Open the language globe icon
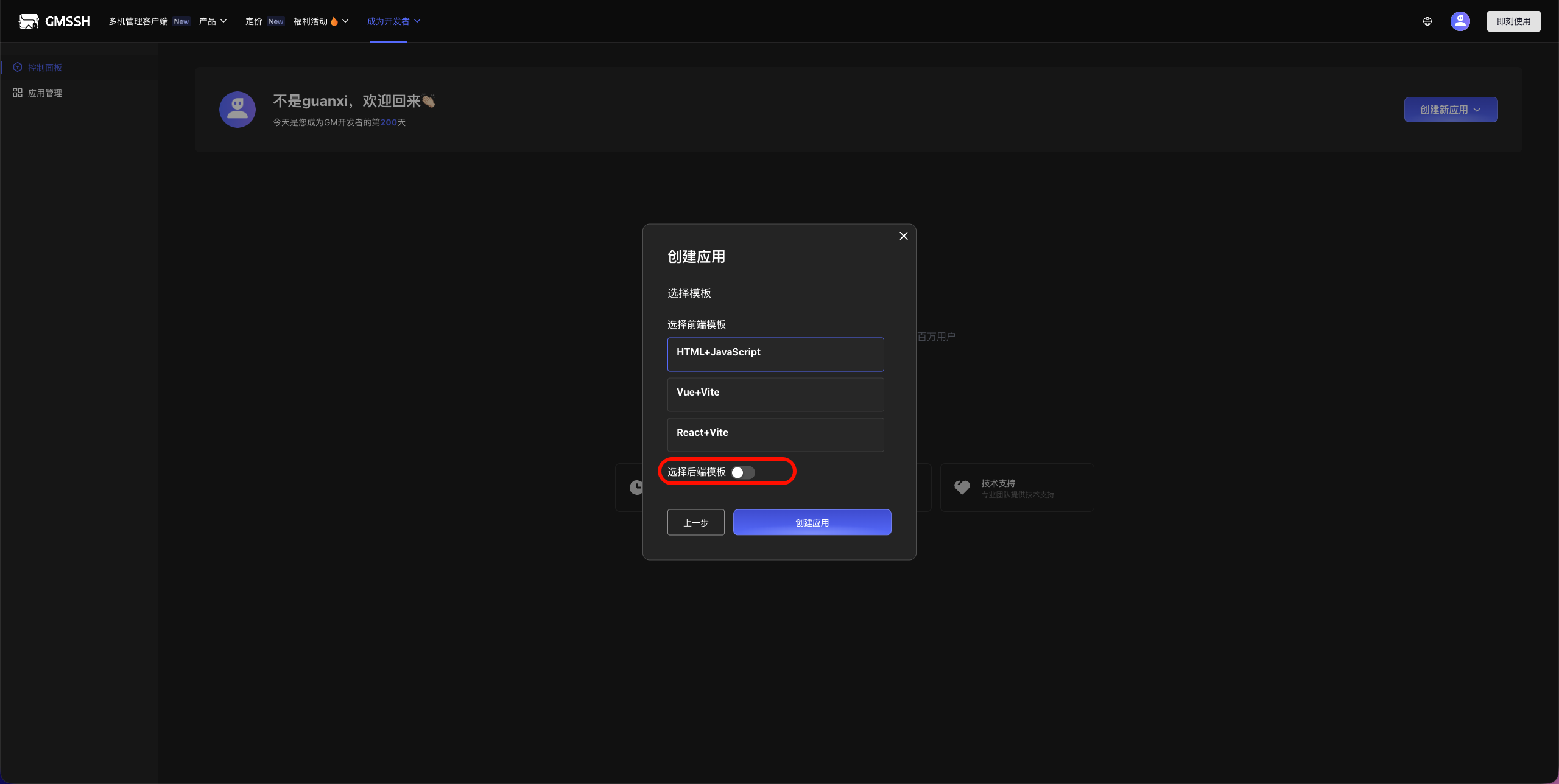 pos(1427,21)
